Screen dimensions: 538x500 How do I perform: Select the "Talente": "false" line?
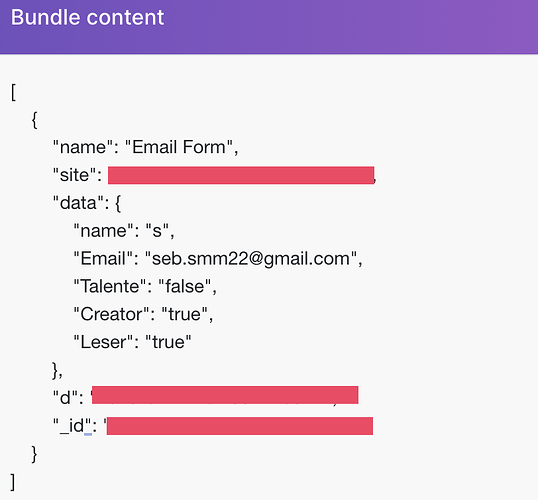tap(145, 286)
